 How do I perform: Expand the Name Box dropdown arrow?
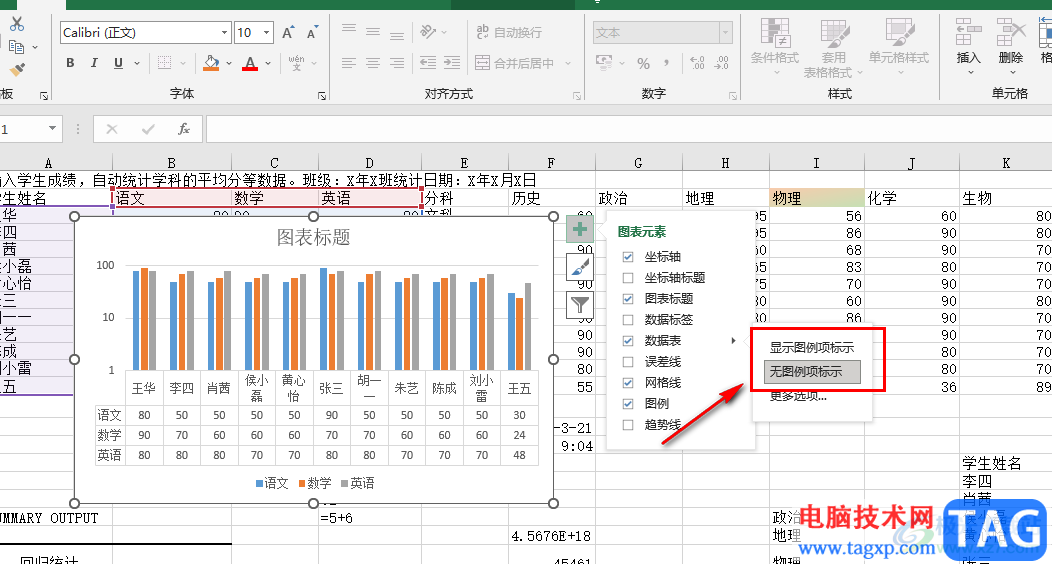pyautogui.click(x=52, y=129)
